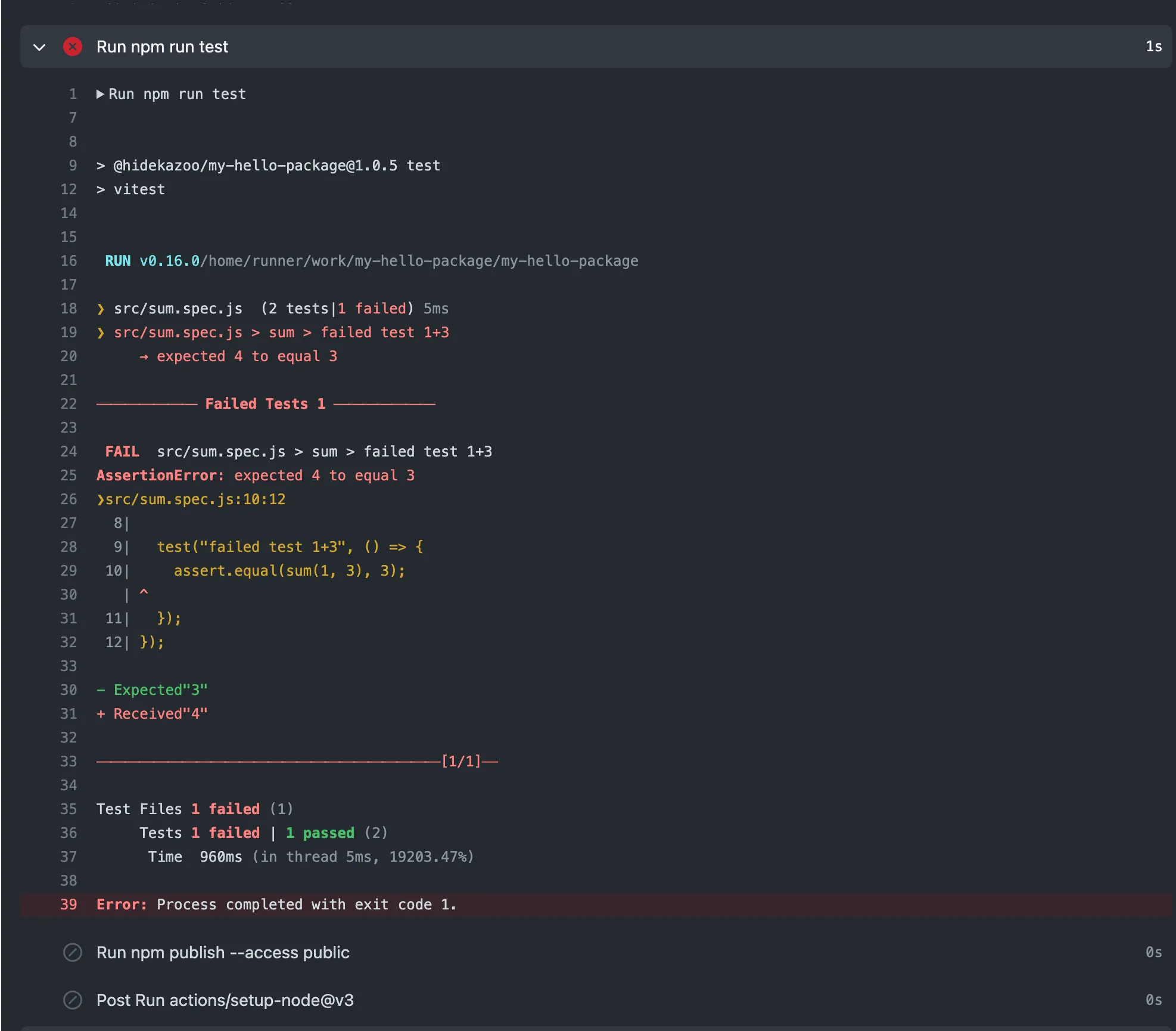This screenshot has height=1031, width=1176.
Task: Click line number 1 in the log
Action: tap(73, 94)
